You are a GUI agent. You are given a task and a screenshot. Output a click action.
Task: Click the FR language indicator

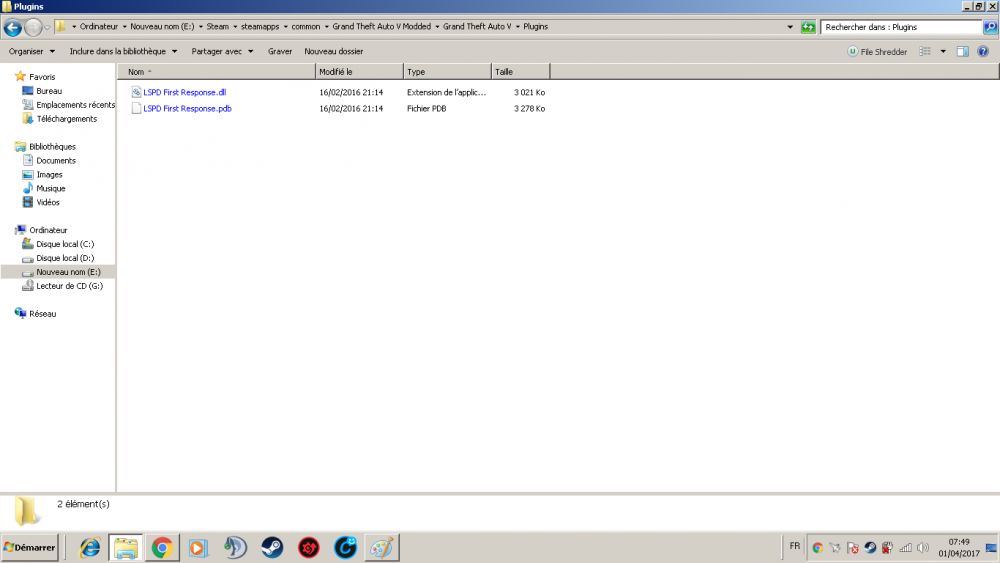click(795, 546)
